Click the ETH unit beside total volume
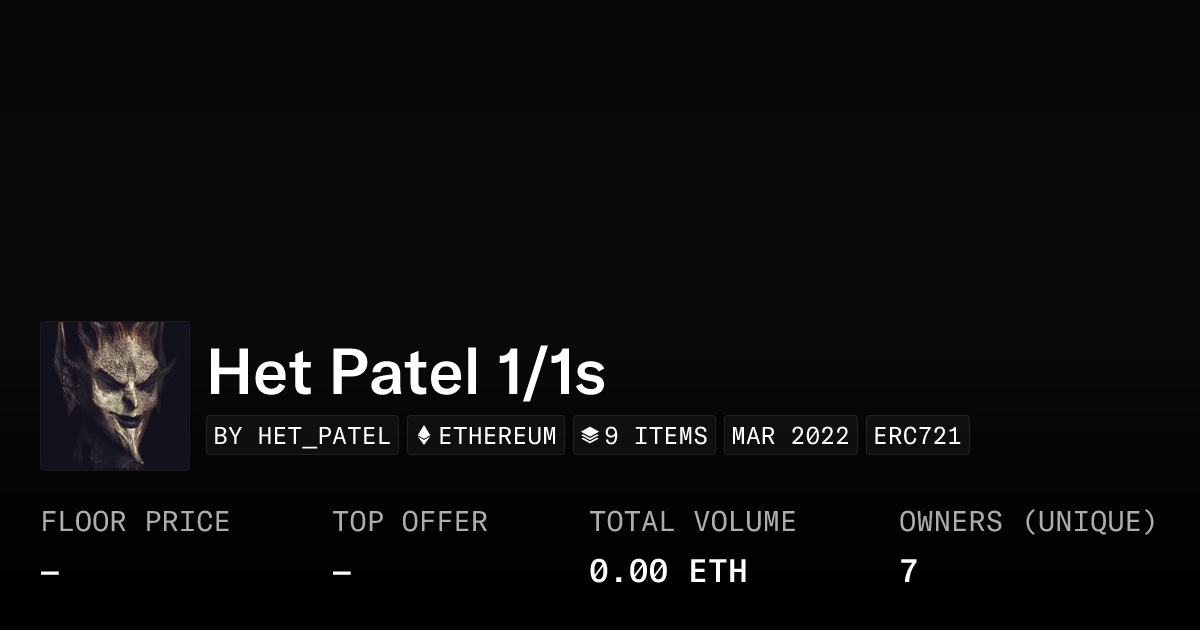The width and height of the screenshot is (1200, 630). pos(718,572)
